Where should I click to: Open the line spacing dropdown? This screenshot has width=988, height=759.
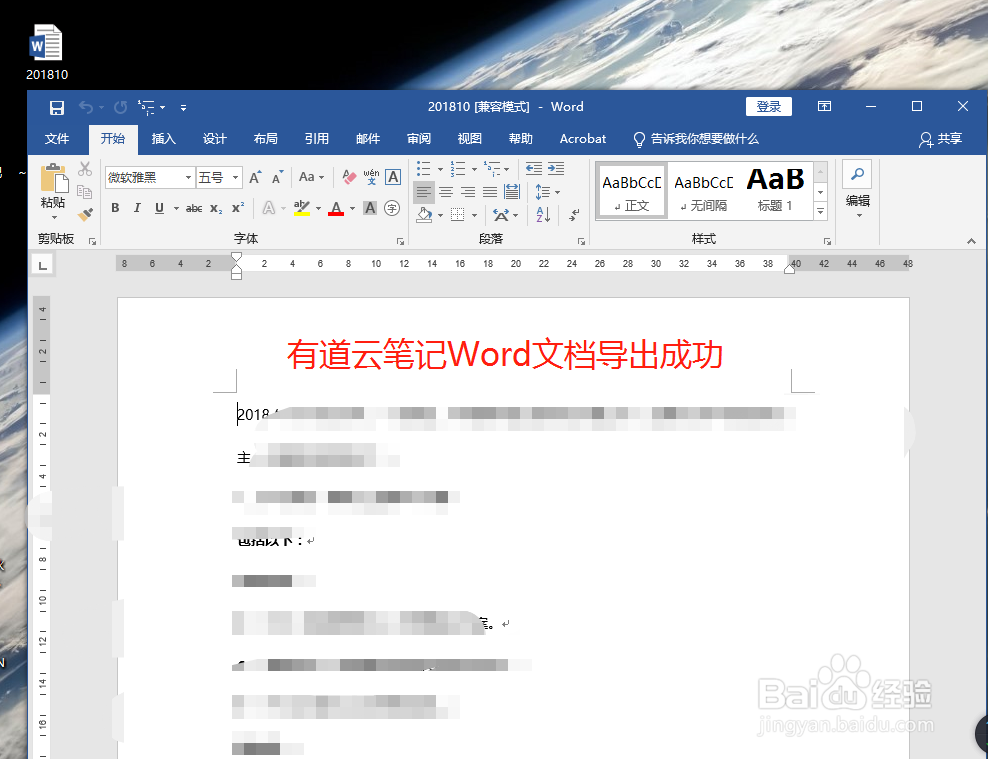(x=547, y=191)
